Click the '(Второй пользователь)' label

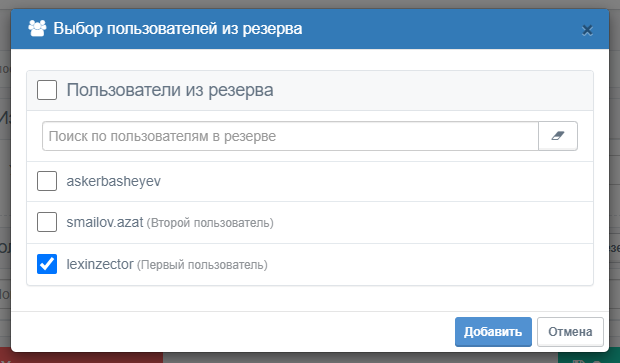pyautogui.click(x=210, y=223)
